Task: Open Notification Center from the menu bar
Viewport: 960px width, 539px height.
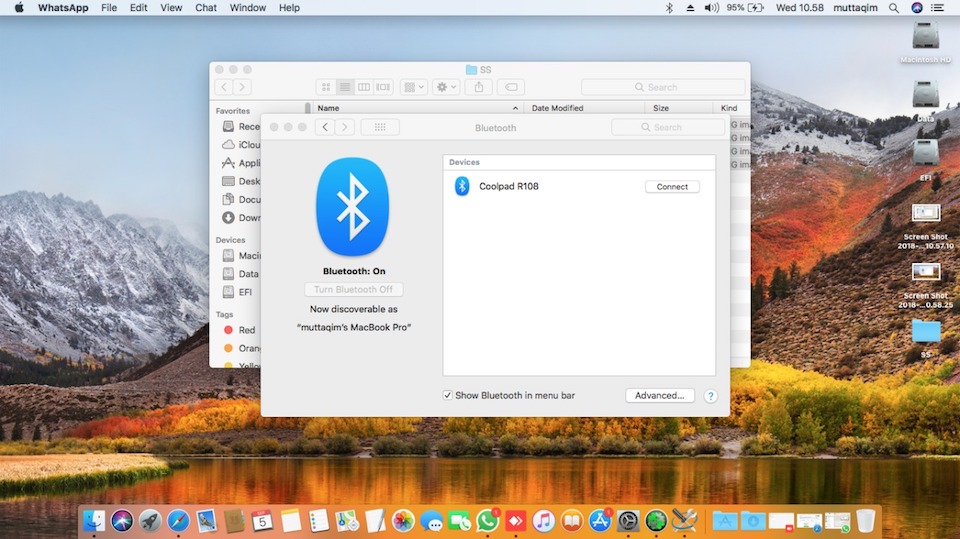Action: tap(937, 8)
